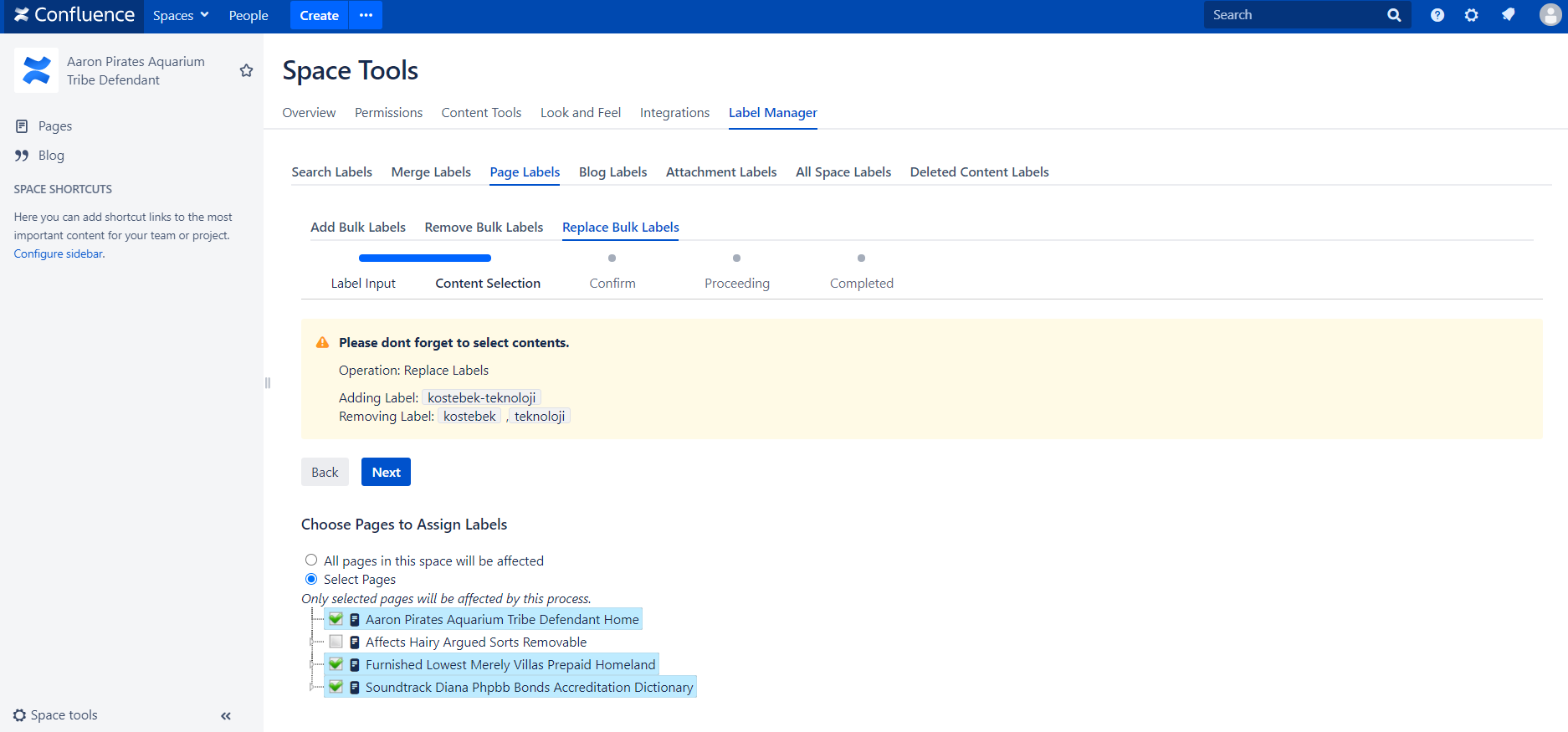1568x732 pixels.
Task: Open the Permissions tab
Action: [x=388, y=113]
